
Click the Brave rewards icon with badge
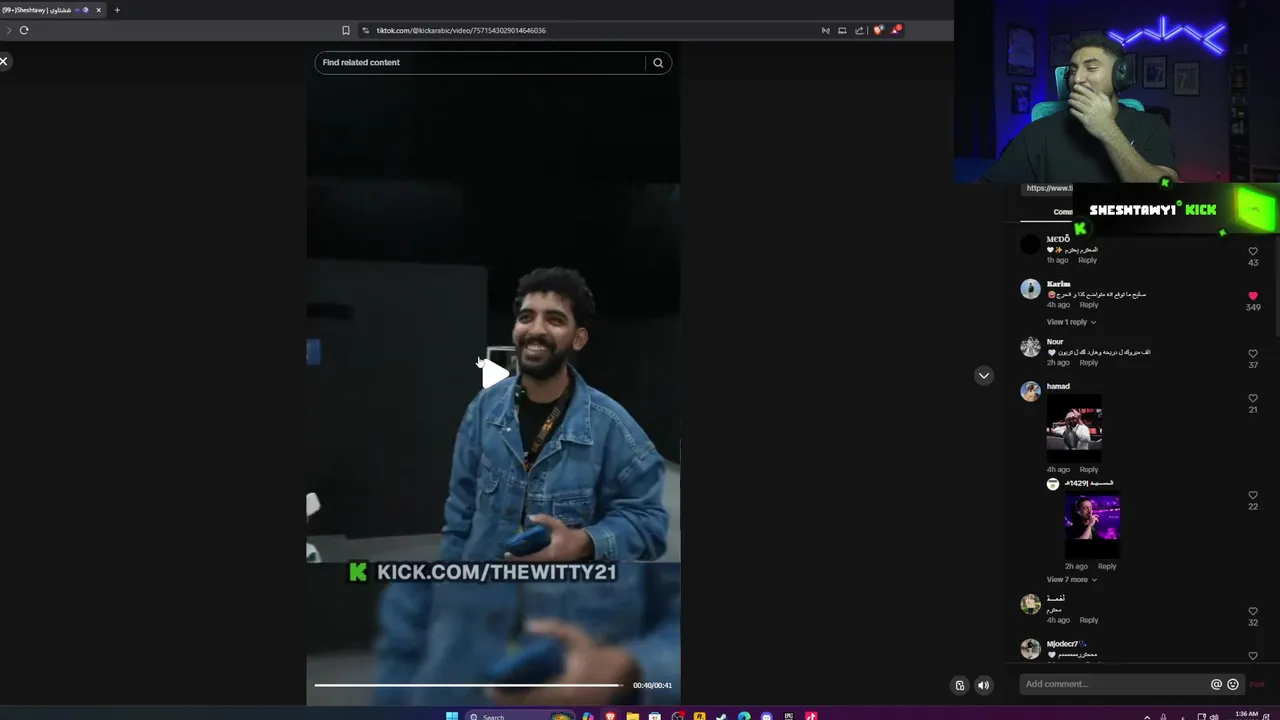point(896,30)
